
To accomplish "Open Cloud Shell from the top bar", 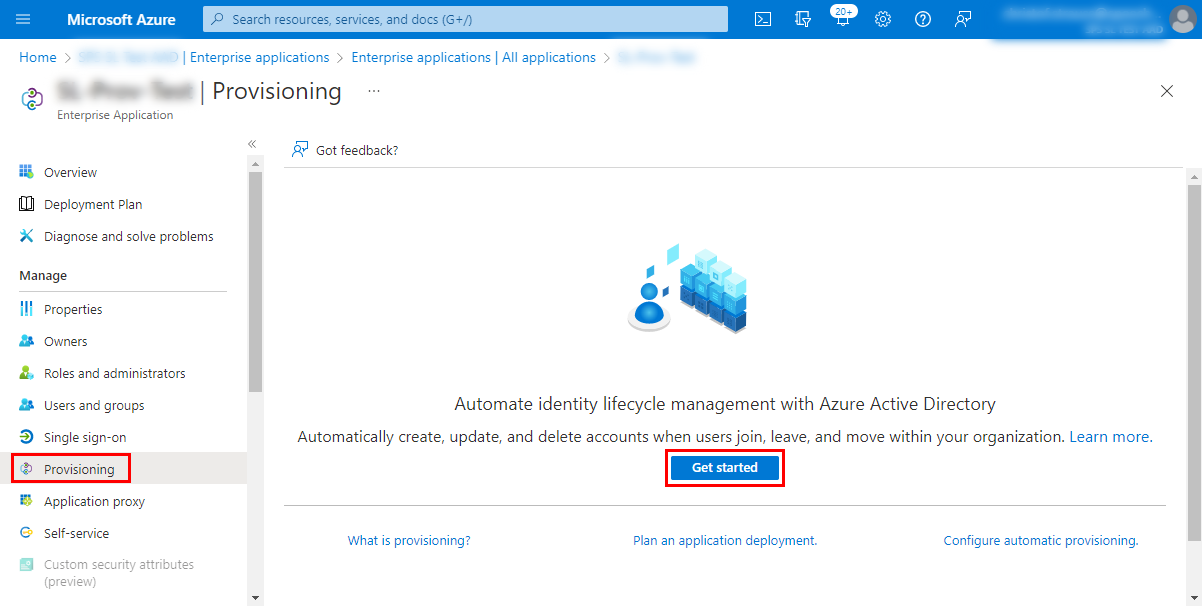I will (763, 19).
